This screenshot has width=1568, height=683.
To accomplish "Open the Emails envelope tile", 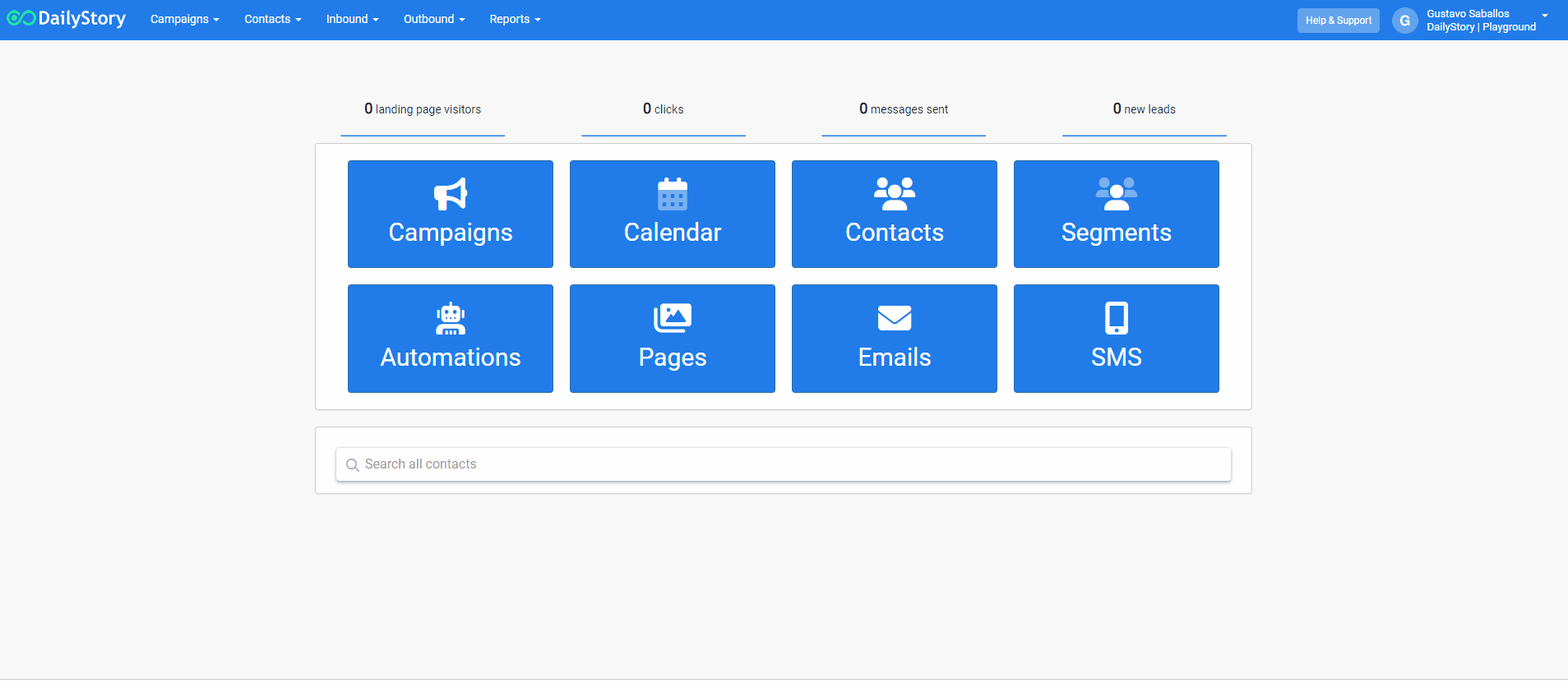I will point(895,339).
